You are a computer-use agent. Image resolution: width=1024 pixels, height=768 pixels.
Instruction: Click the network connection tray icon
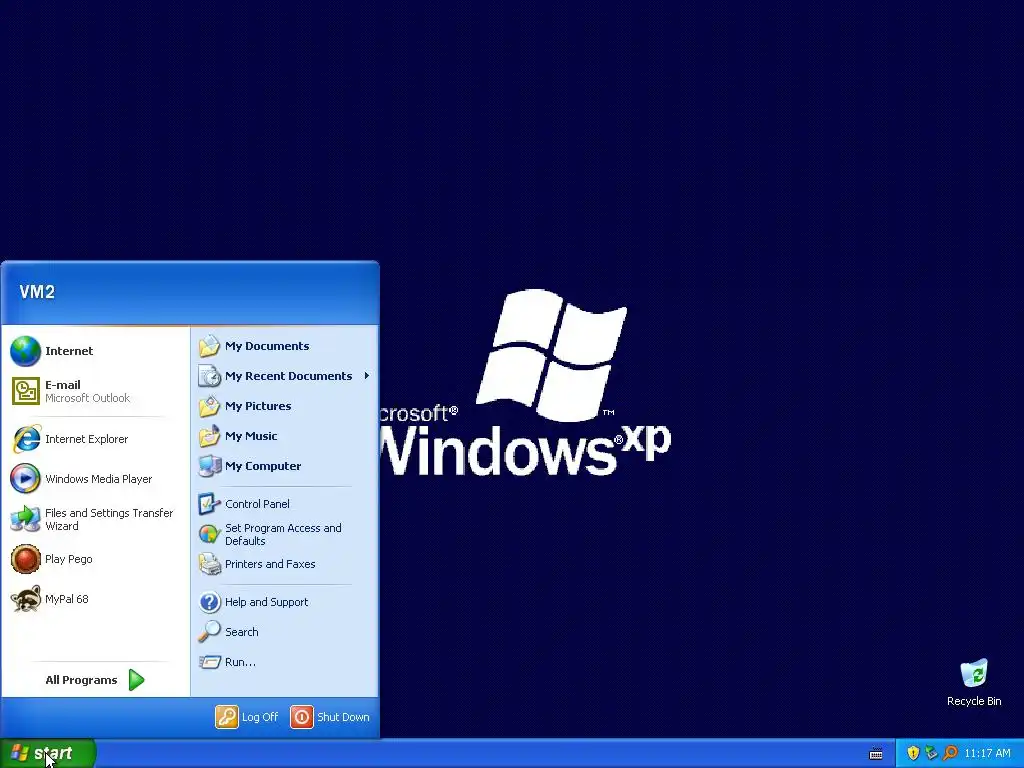[931, 753]
